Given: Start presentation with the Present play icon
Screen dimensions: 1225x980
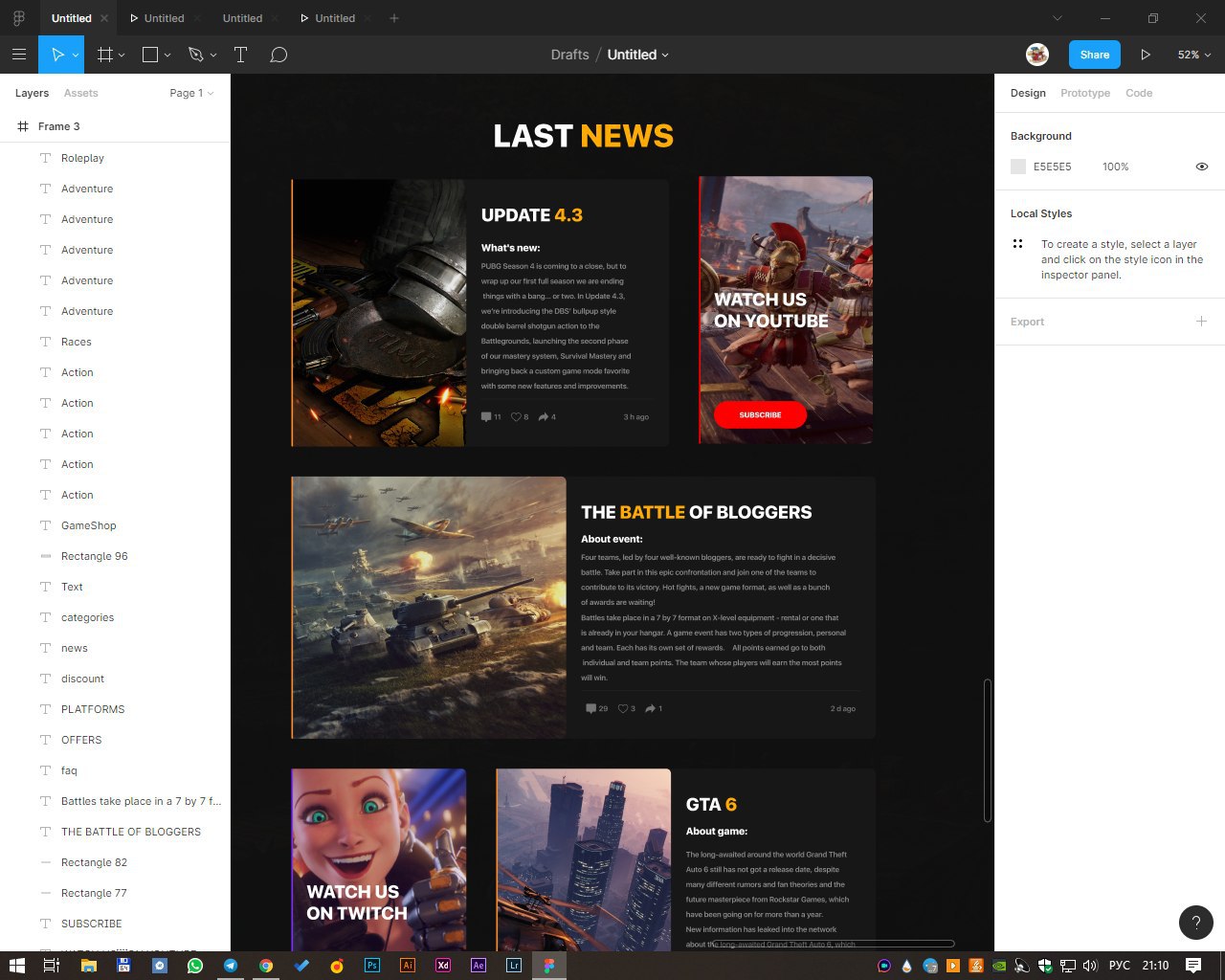Looking at the screenshot, I should point(1146,55).
